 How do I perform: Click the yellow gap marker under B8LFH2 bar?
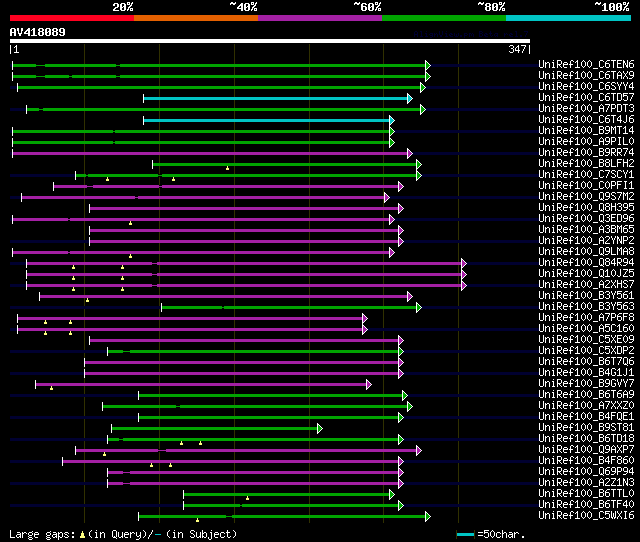[x=227, y=168]
